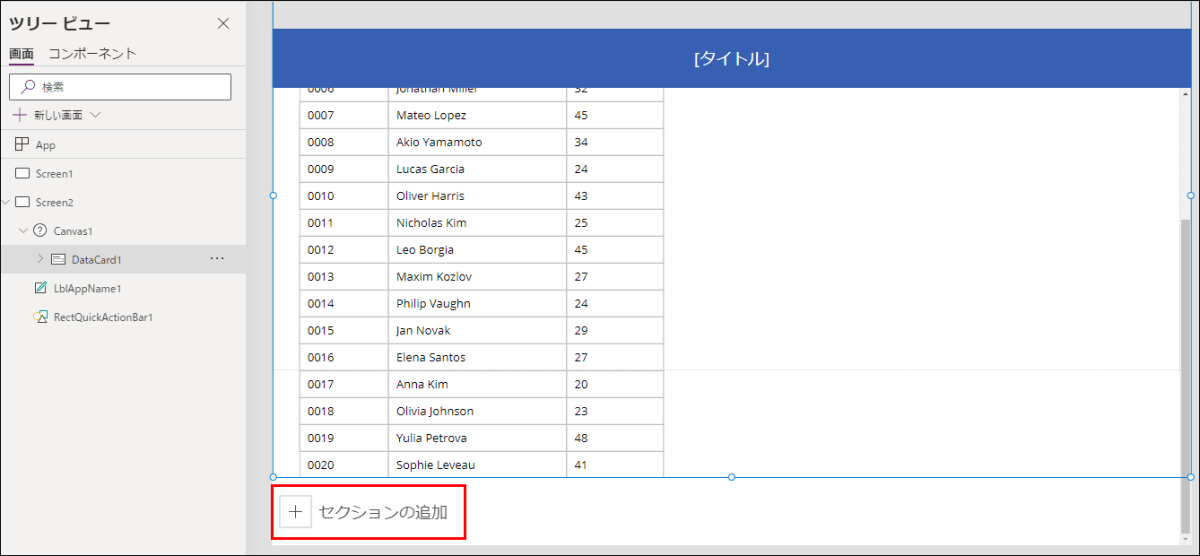Viewport: 1200px width, 556px height.
Task: Click the Yulia Petrova cell
Action: coord(477,439)
